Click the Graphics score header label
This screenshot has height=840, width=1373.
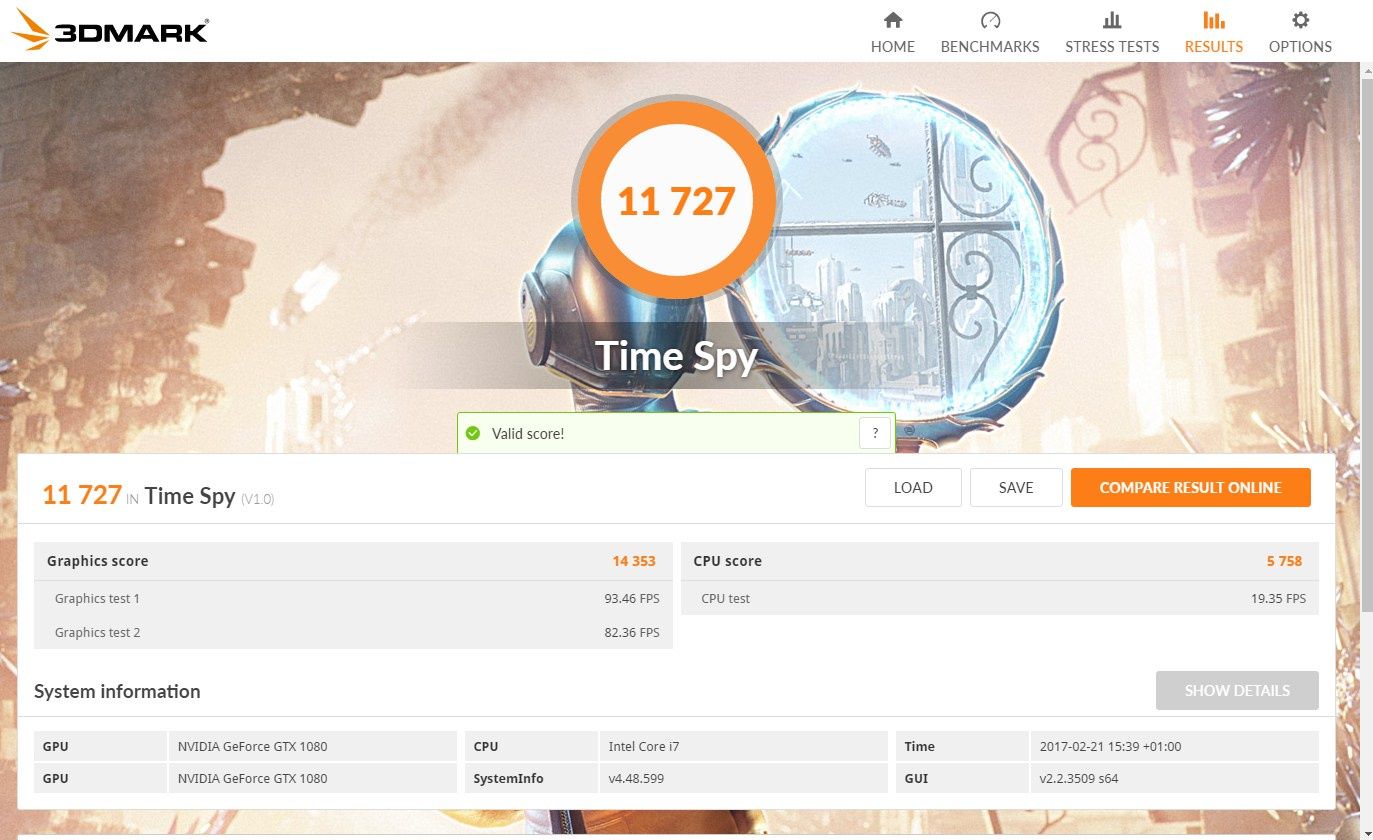pos(97,561)
